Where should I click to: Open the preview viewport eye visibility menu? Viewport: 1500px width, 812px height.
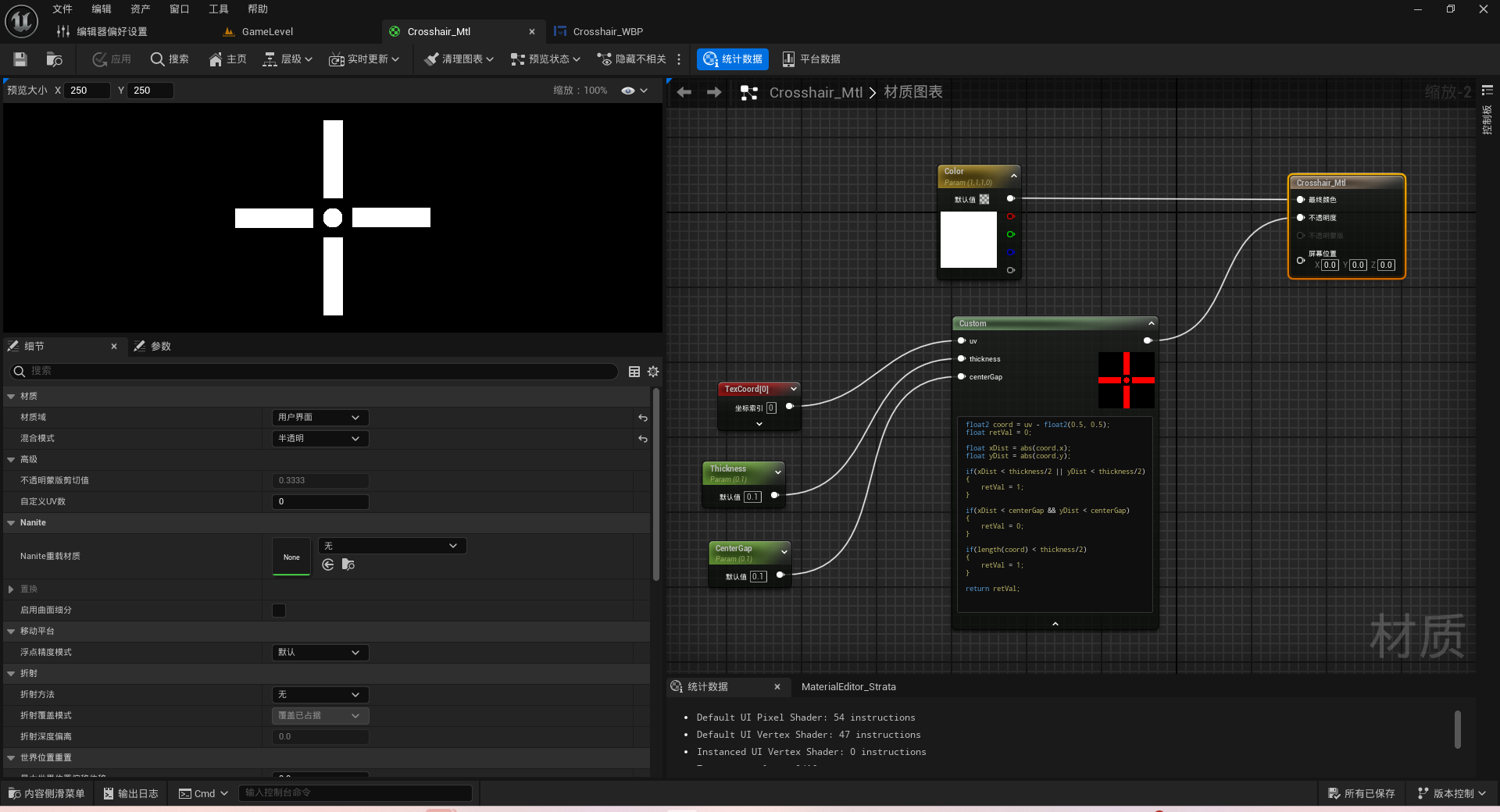pos(634,91)
